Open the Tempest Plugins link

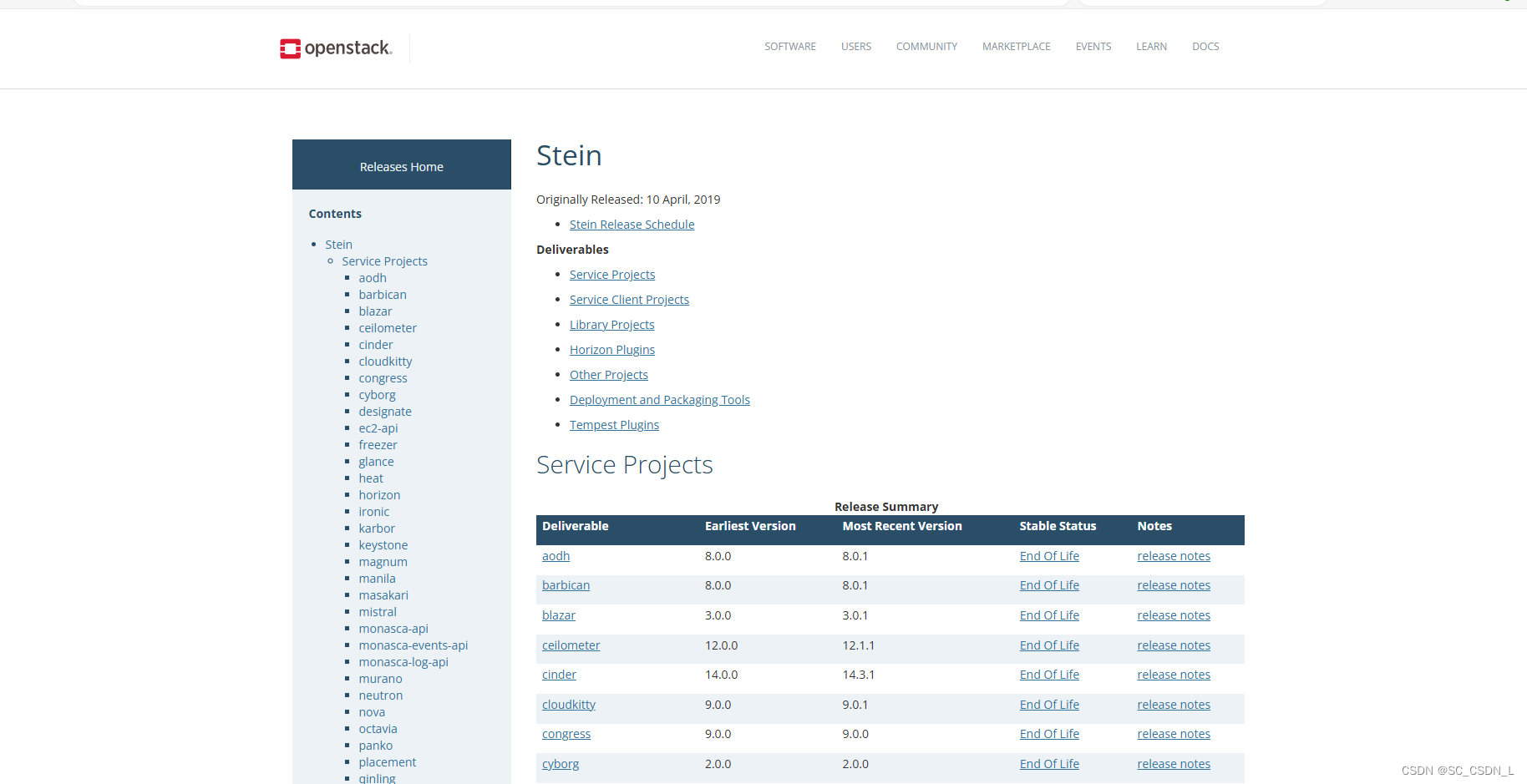pyautogui.click(x=614, y=425)
